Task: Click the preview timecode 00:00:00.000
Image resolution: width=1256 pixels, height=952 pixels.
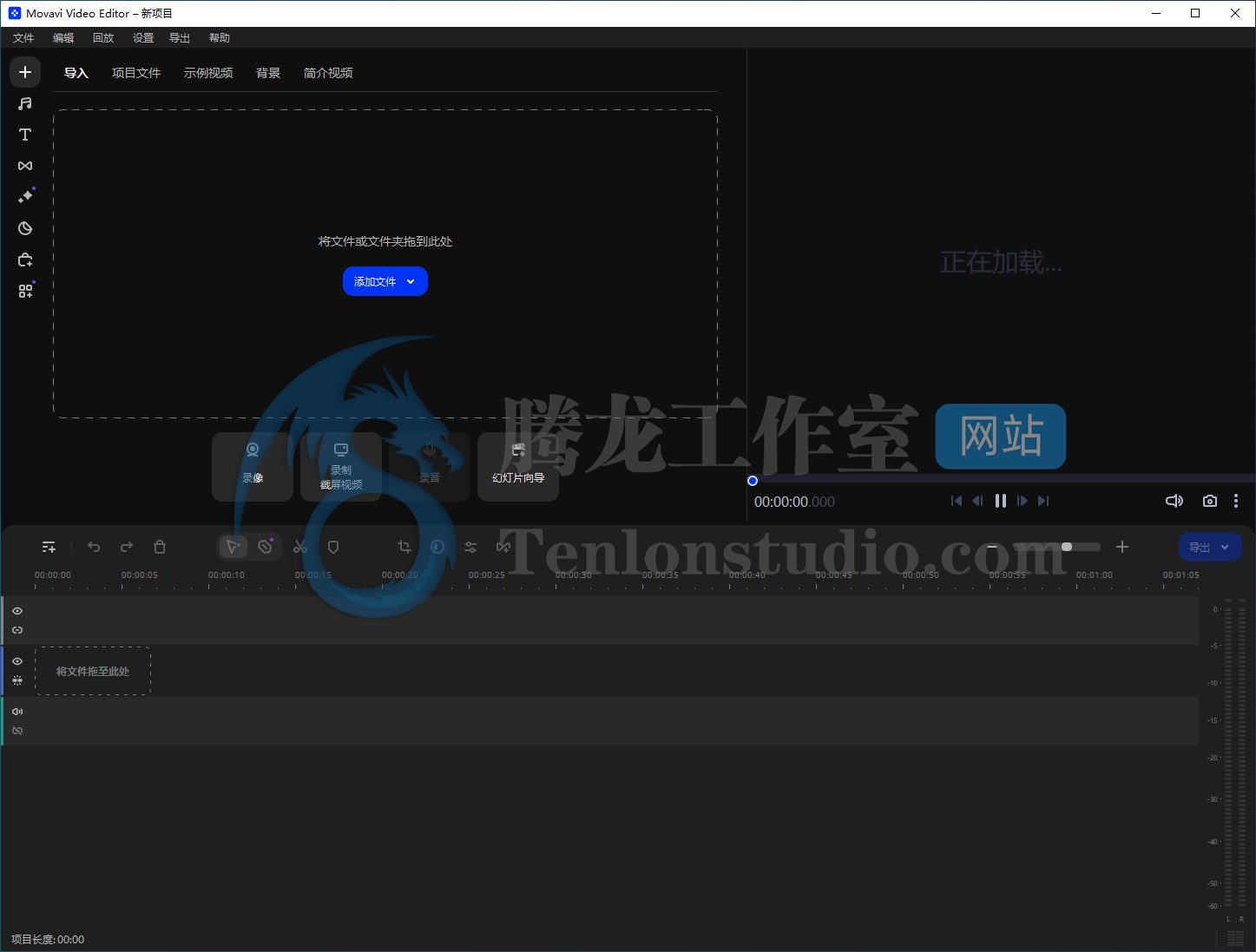Action: point(794,502)
